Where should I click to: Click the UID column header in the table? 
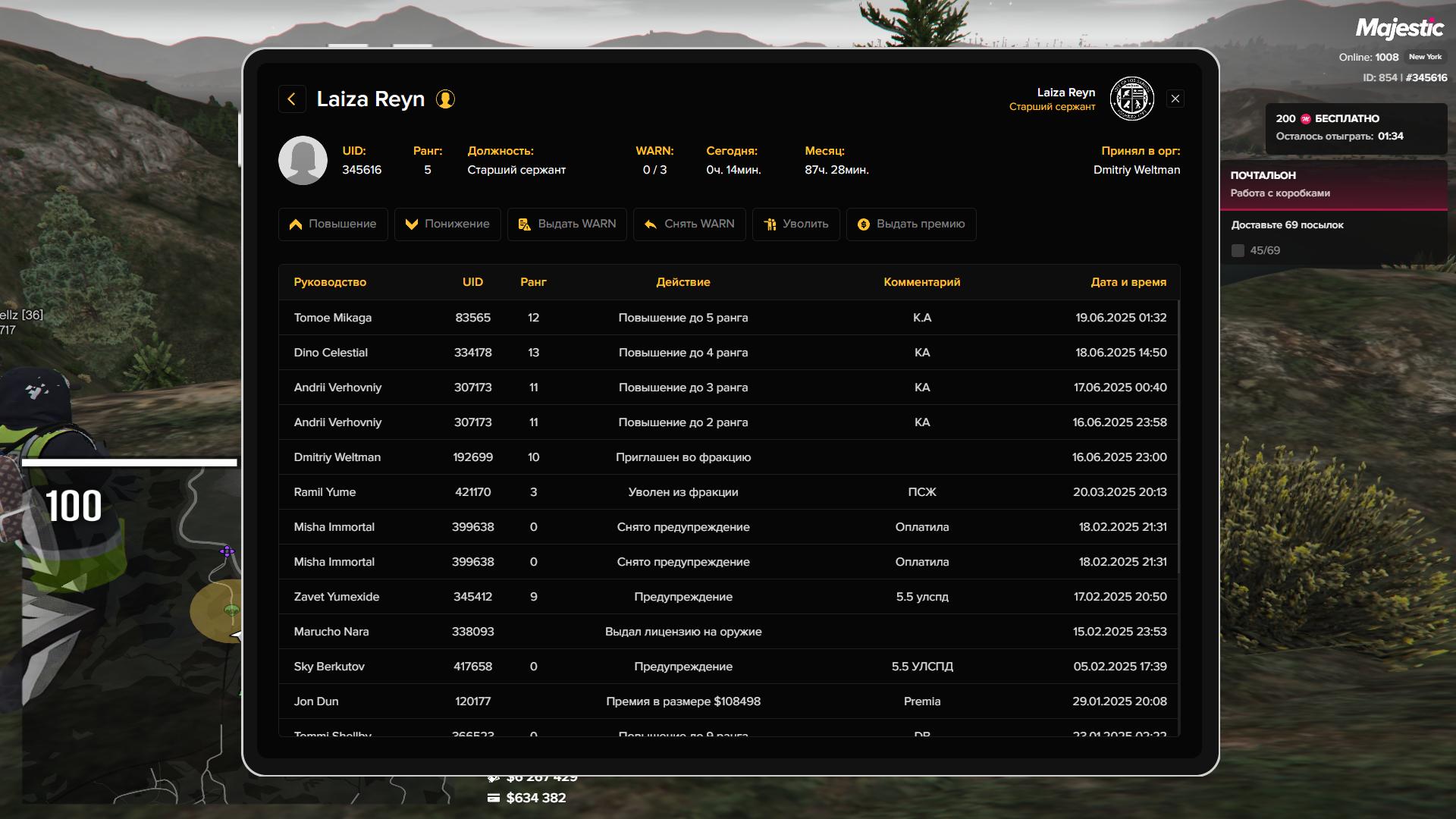click(472, 282)
